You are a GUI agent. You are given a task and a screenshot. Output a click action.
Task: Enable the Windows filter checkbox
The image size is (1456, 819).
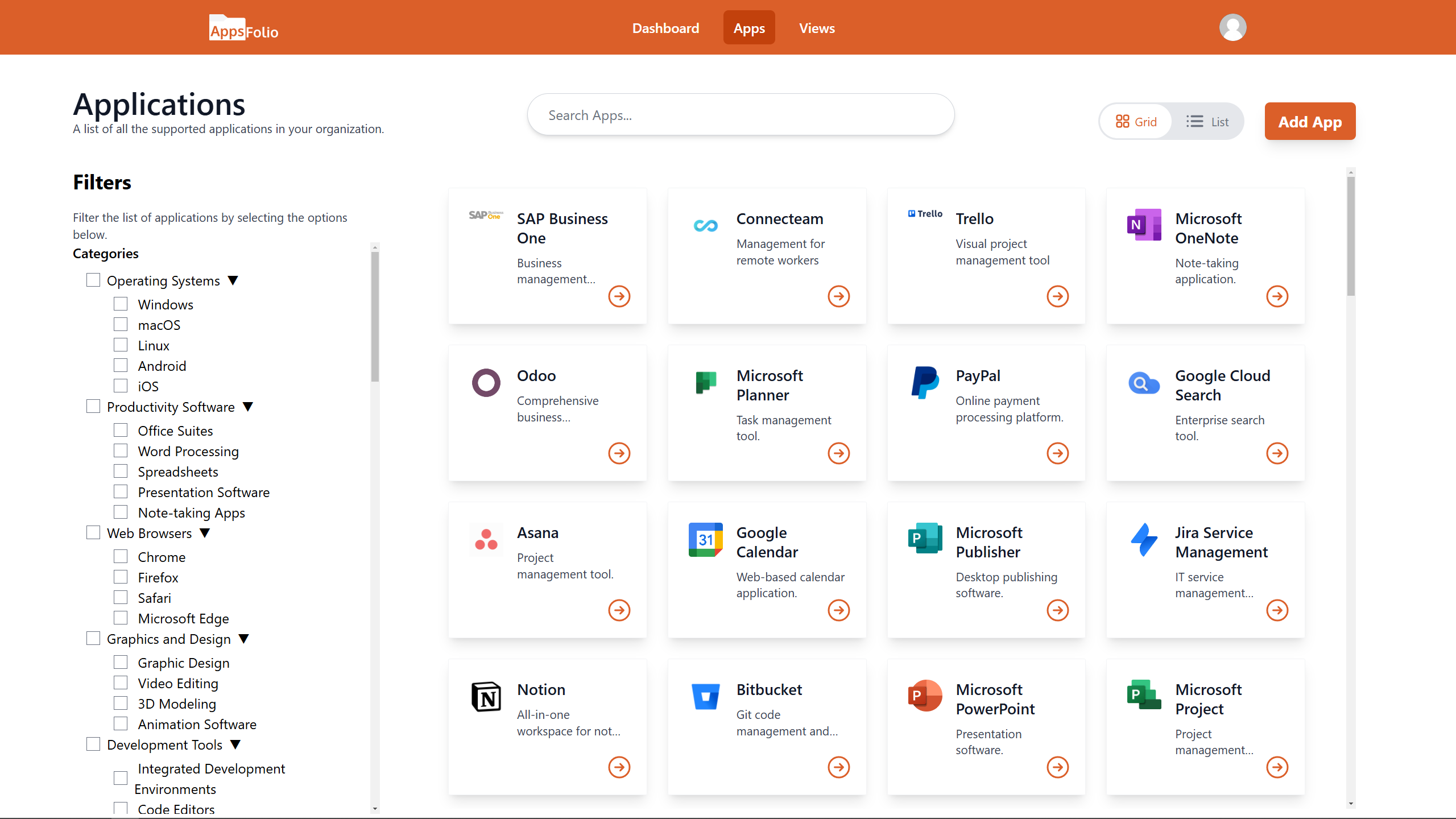(121, 304)
